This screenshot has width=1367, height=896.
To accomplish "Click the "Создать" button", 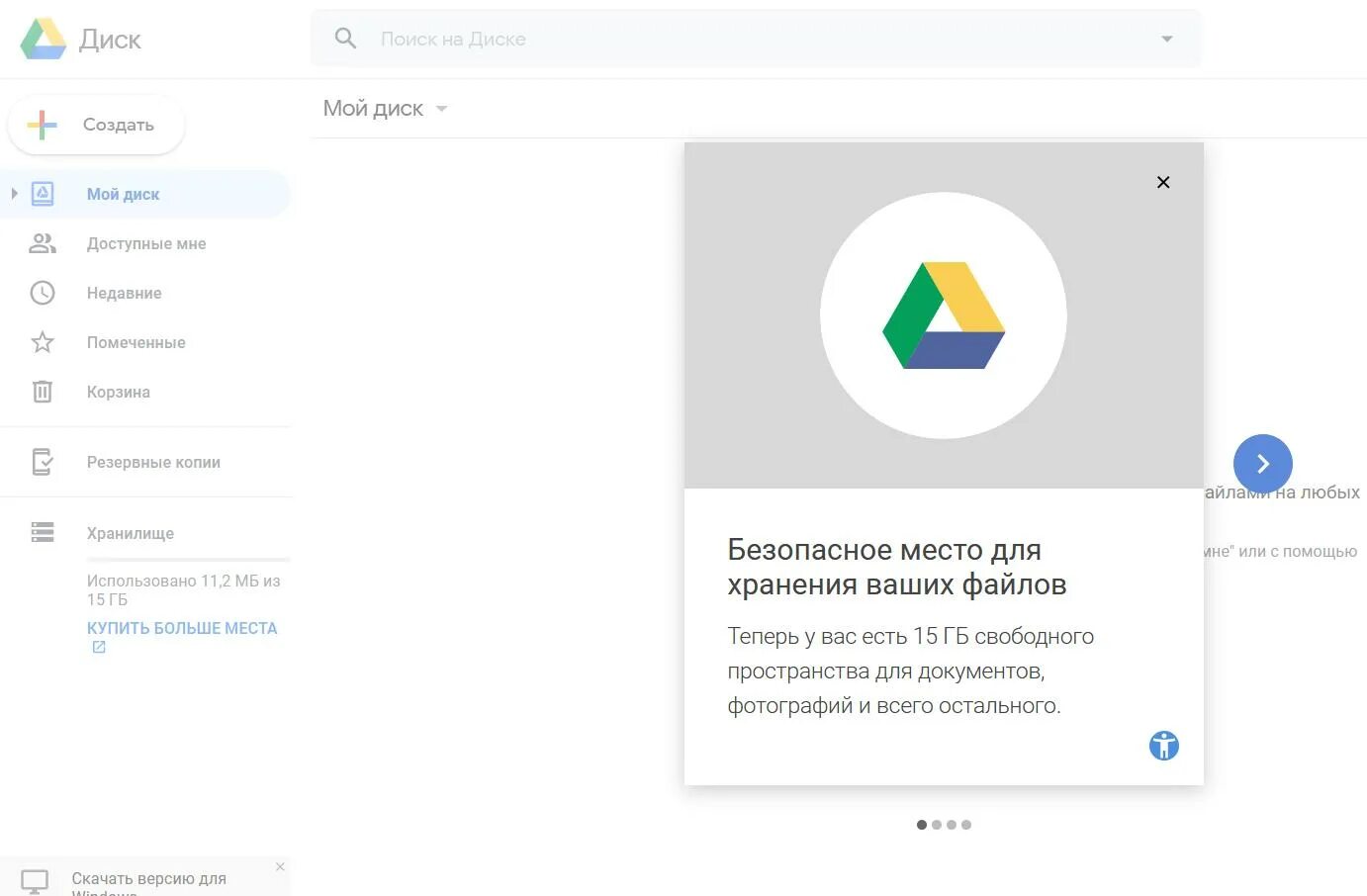I will point(96,125).
